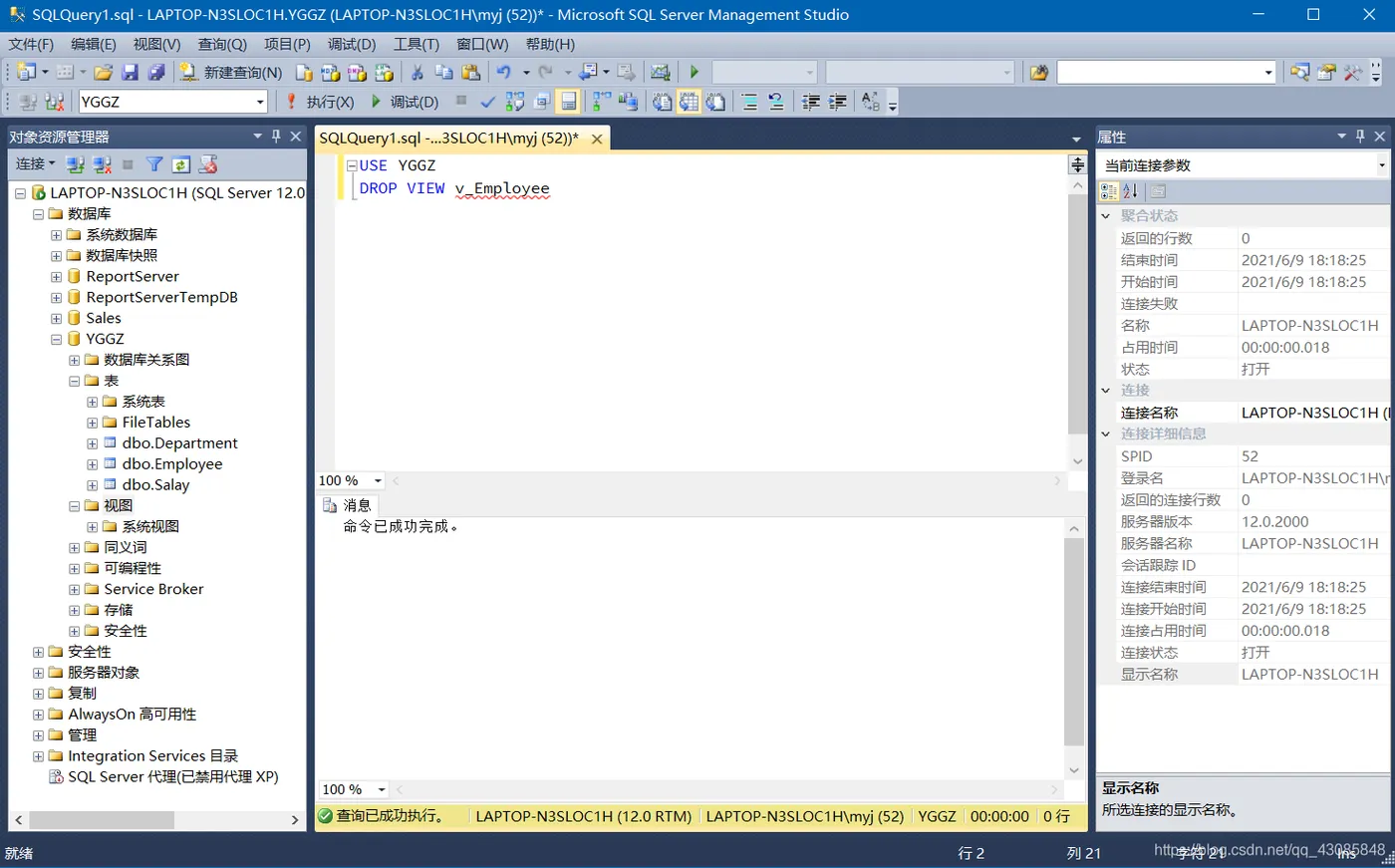
Task: Click the Increase Indent icon
Action: 838,102
